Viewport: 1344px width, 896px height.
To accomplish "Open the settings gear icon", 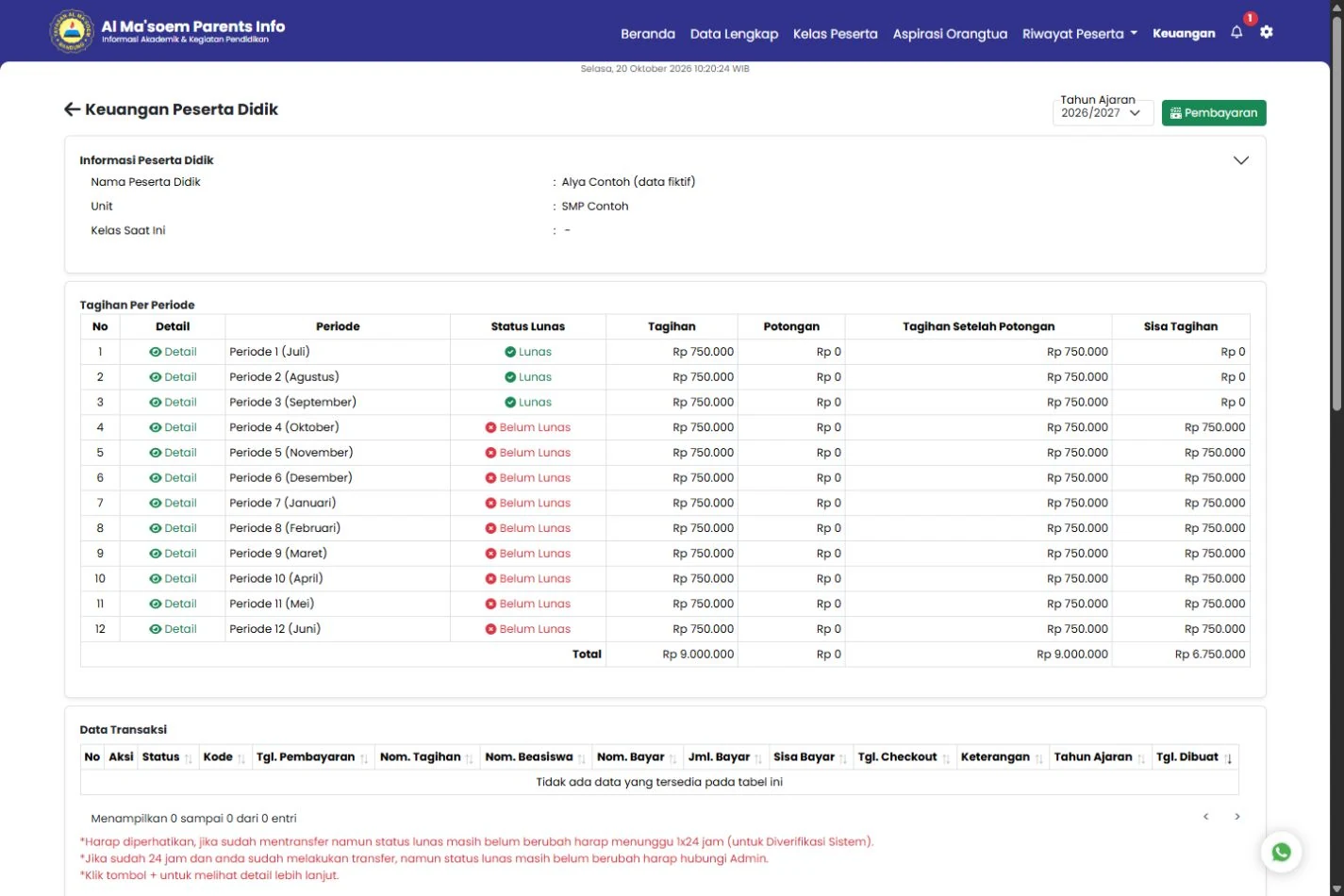I will coord(1267,32).
